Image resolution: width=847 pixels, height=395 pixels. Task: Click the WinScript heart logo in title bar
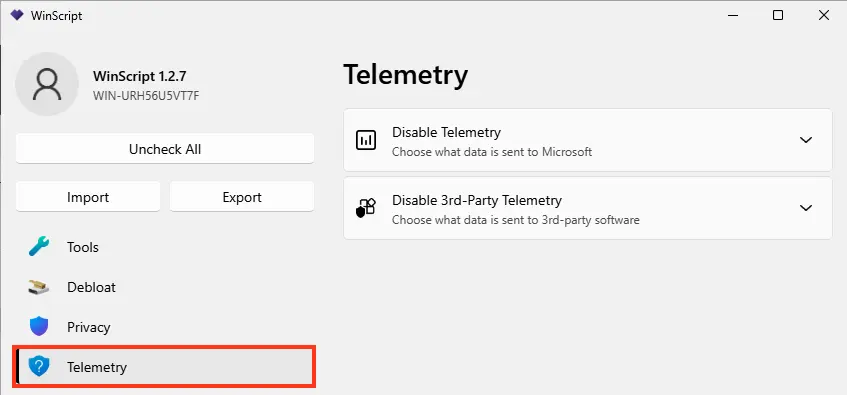pyautogui.click(x=17, y=15)
